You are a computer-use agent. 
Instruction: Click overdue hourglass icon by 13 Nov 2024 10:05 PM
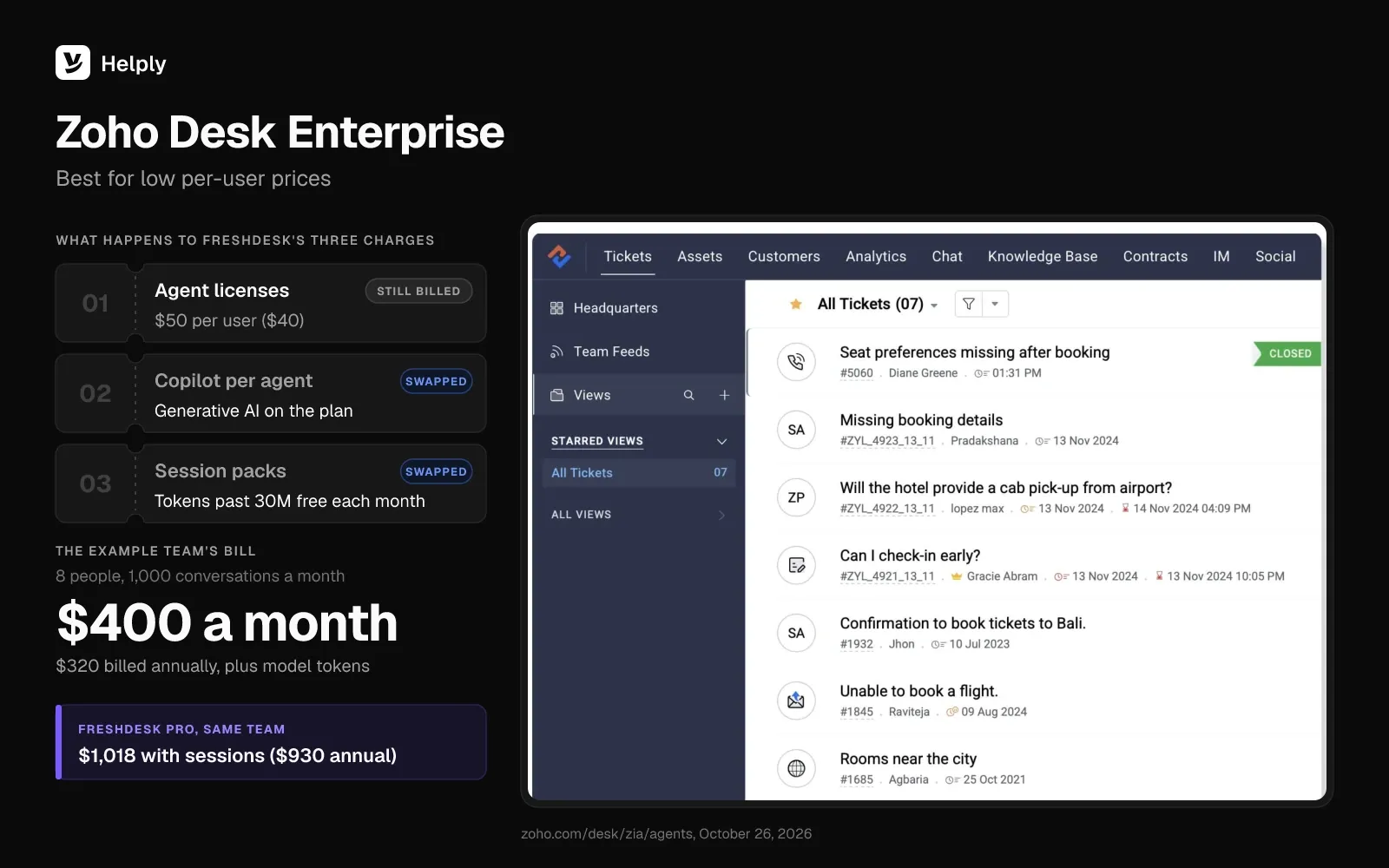coord(1159,576)
